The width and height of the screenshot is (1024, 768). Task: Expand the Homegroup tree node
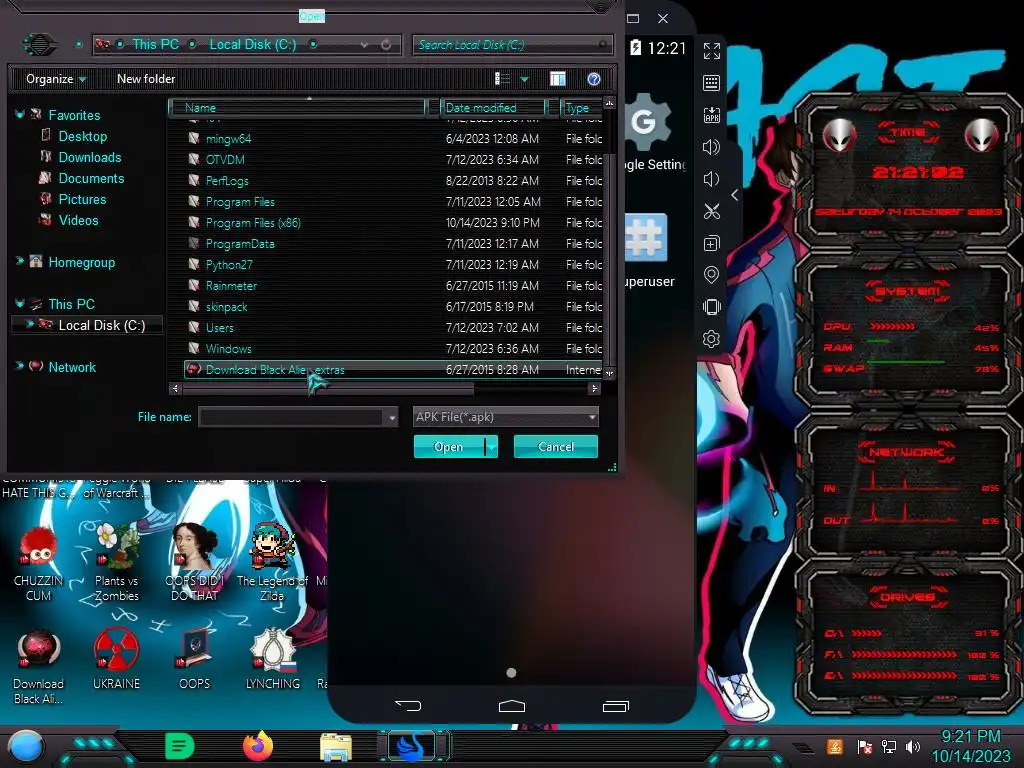coord(20,262)
